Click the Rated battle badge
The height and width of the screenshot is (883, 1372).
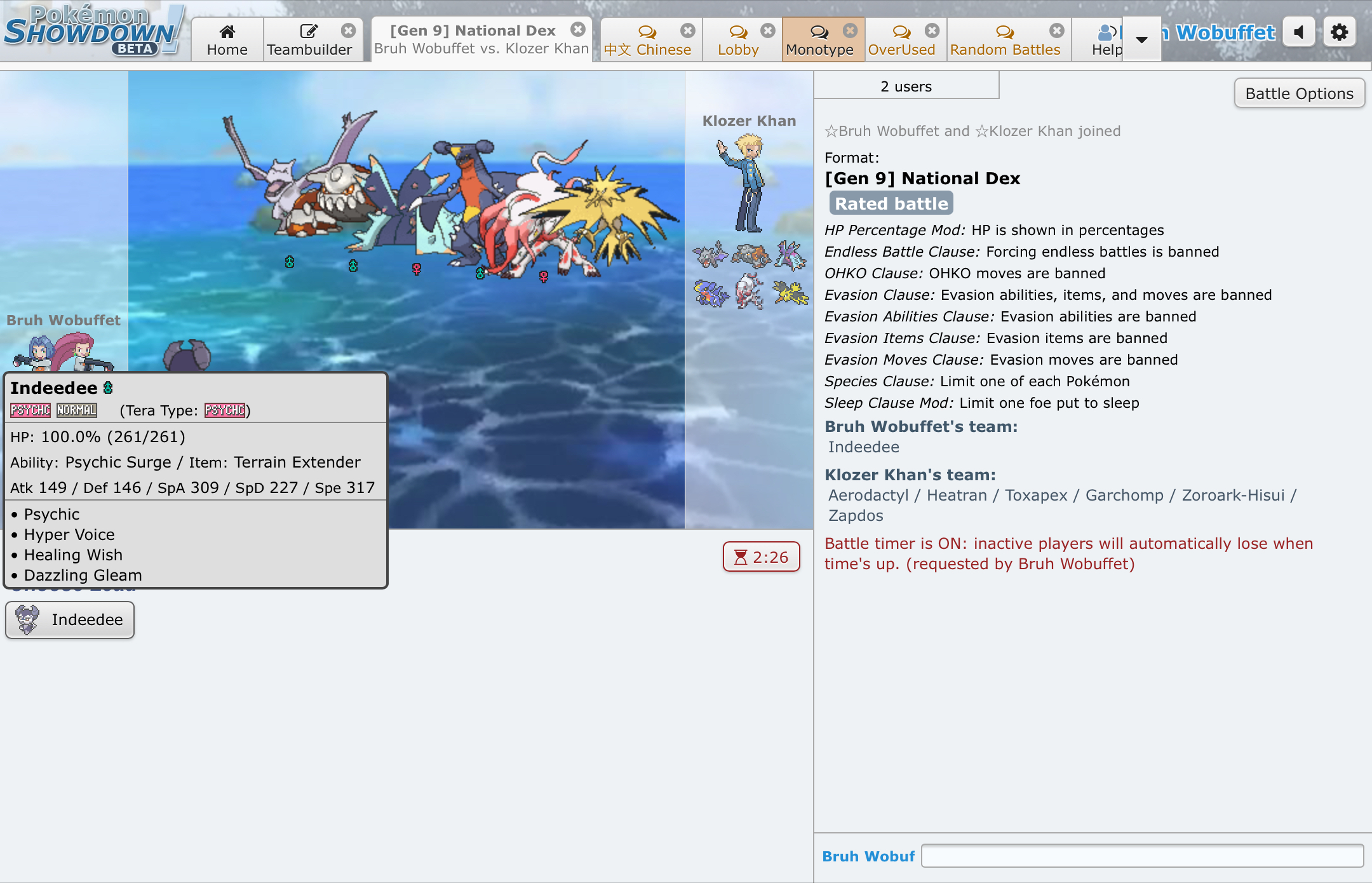coord(891,203)
